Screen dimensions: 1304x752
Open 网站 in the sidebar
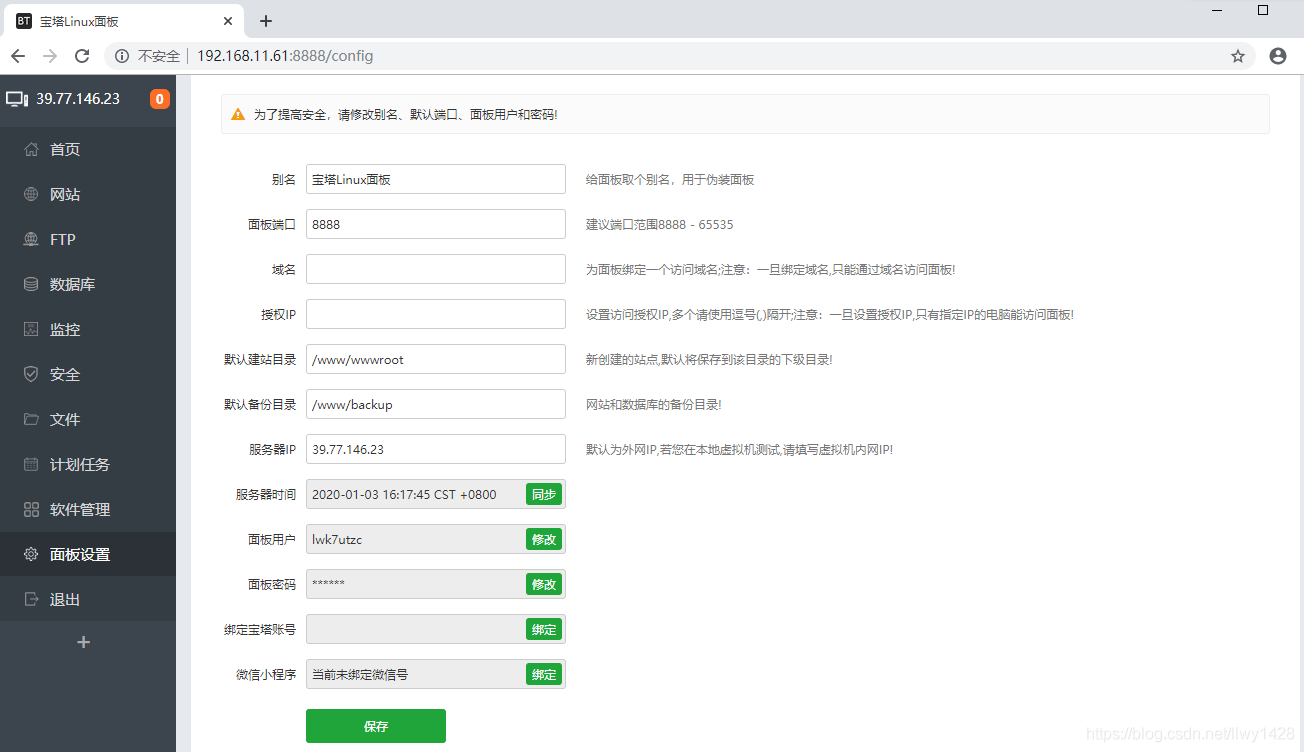click(88, 194)
